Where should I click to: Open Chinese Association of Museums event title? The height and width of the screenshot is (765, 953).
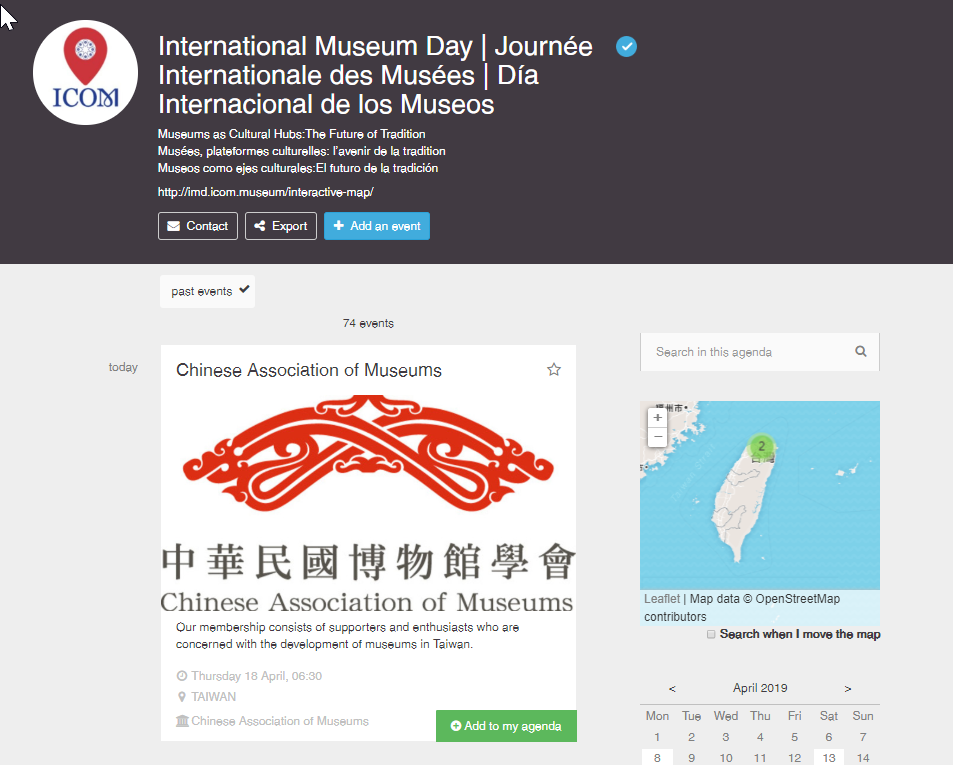(x=309, y=370)
